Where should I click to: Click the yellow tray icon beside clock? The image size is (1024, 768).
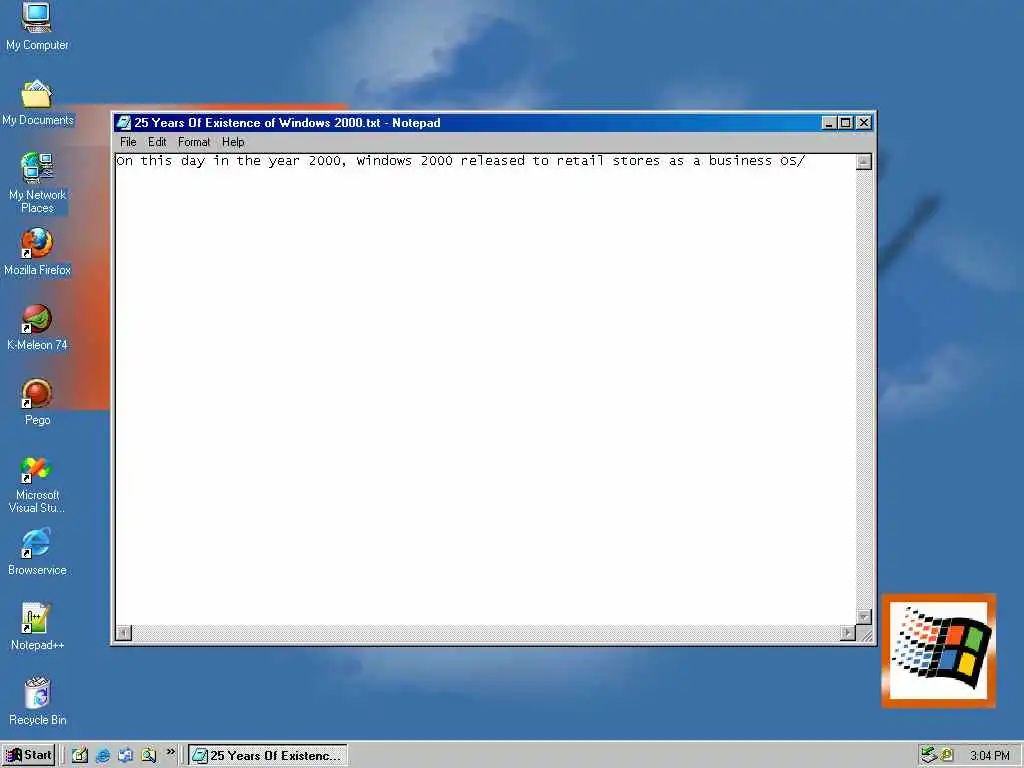(x=946, y=756)
